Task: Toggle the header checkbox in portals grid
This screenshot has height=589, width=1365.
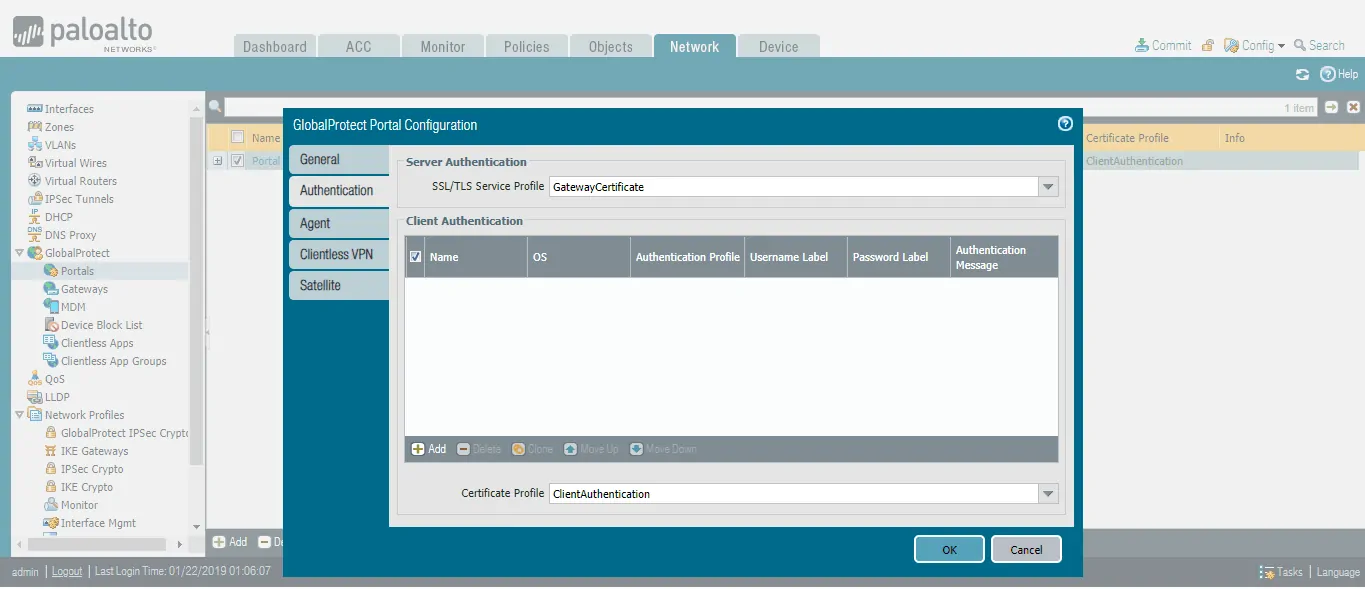Action: point(237,138)
